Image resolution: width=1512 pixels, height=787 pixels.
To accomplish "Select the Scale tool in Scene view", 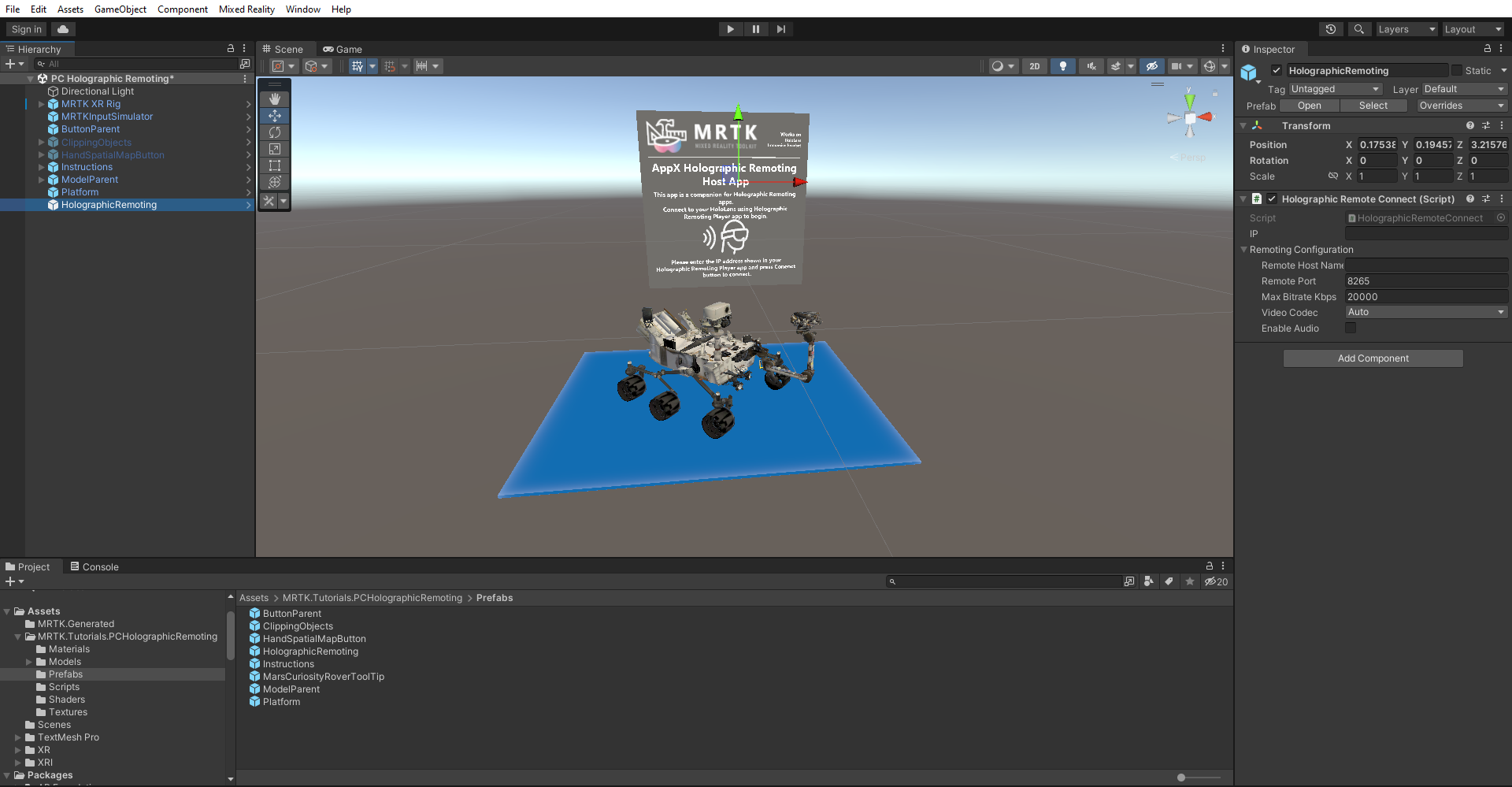I will click(x=274, y=149).
